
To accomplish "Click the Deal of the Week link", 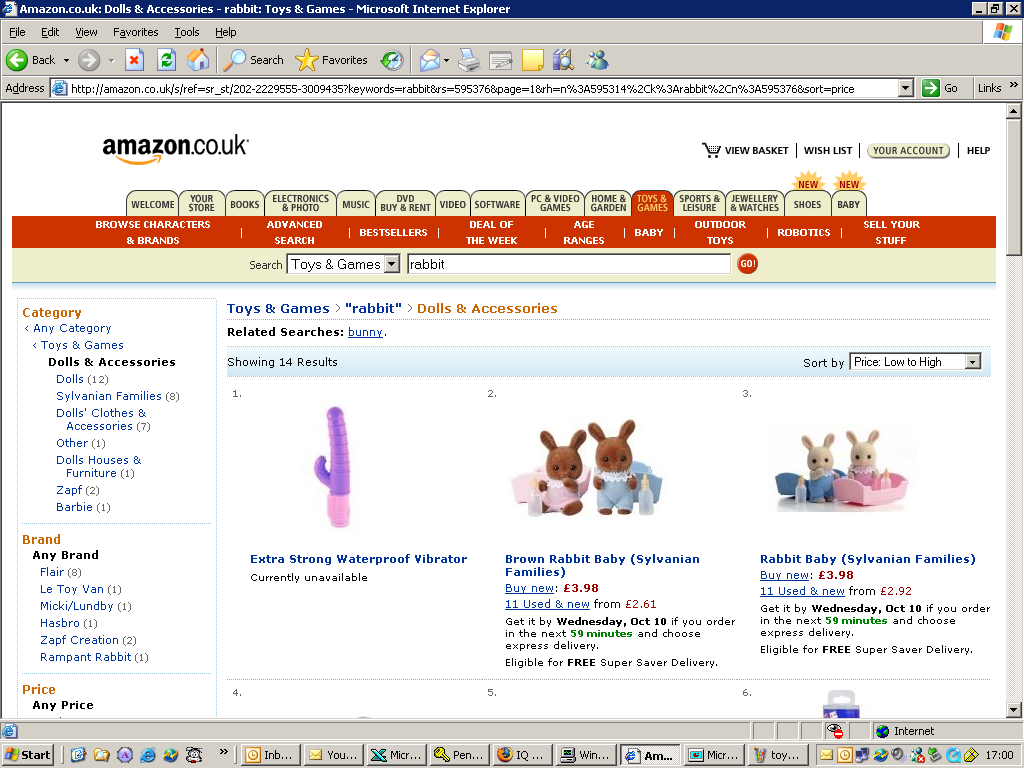I will [x=491, y=232].
